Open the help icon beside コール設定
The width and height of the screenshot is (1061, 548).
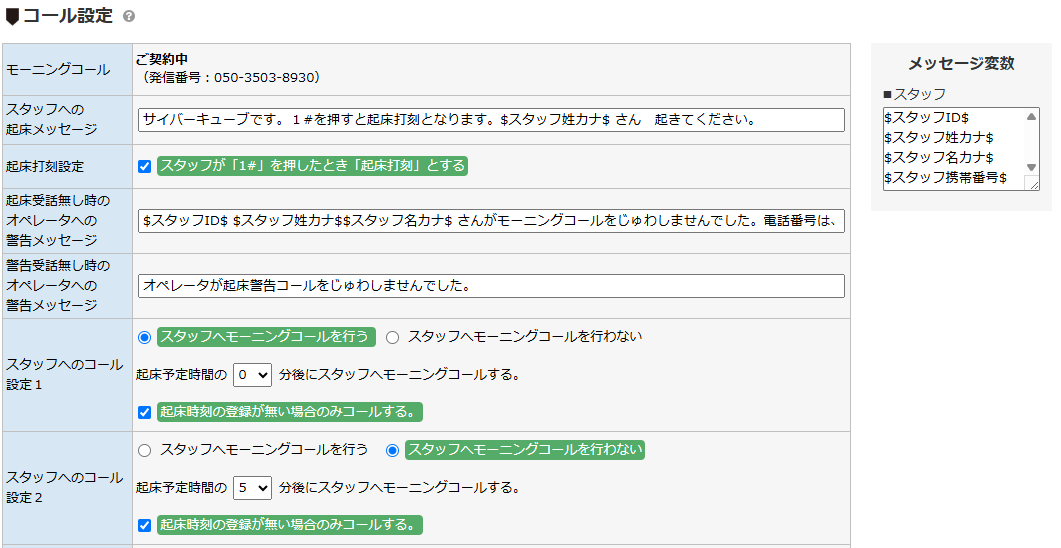(129, 16)
